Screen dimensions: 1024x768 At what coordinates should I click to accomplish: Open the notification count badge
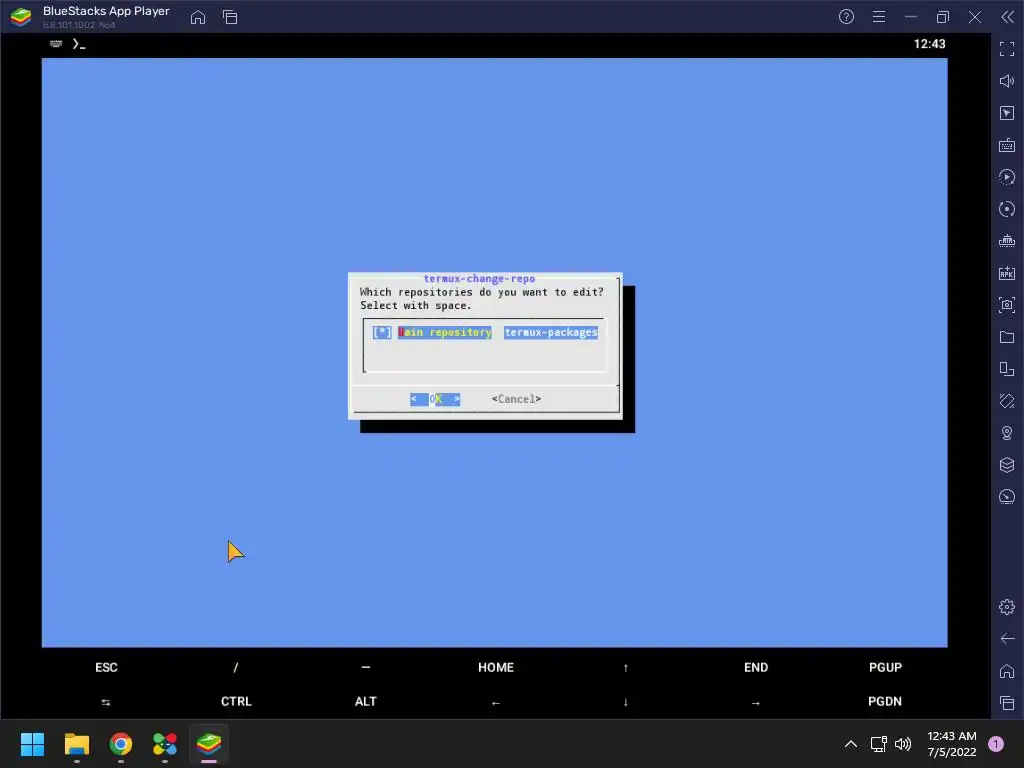(x=996, y=744)
